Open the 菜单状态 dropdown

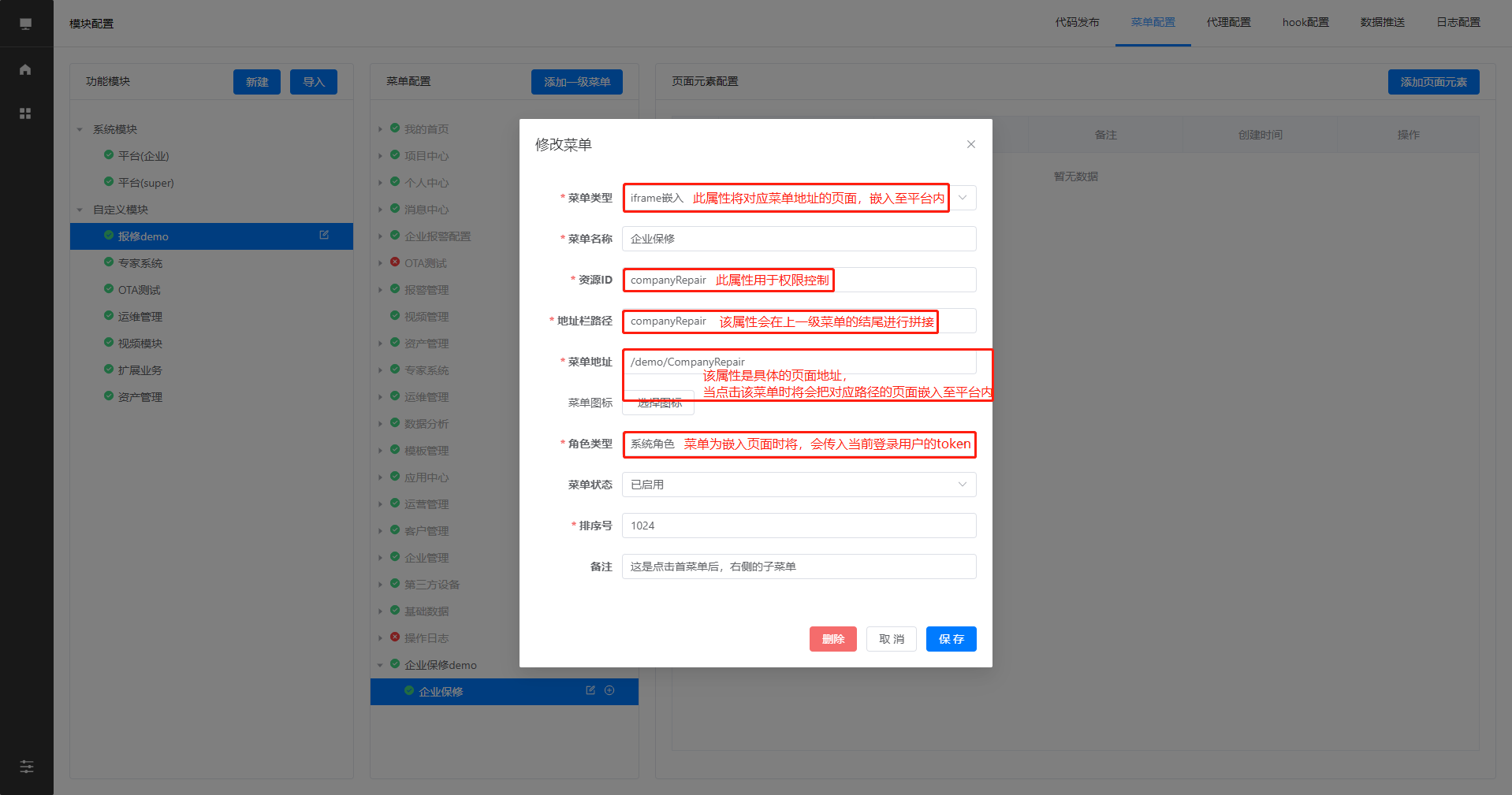tap(799, 485)
